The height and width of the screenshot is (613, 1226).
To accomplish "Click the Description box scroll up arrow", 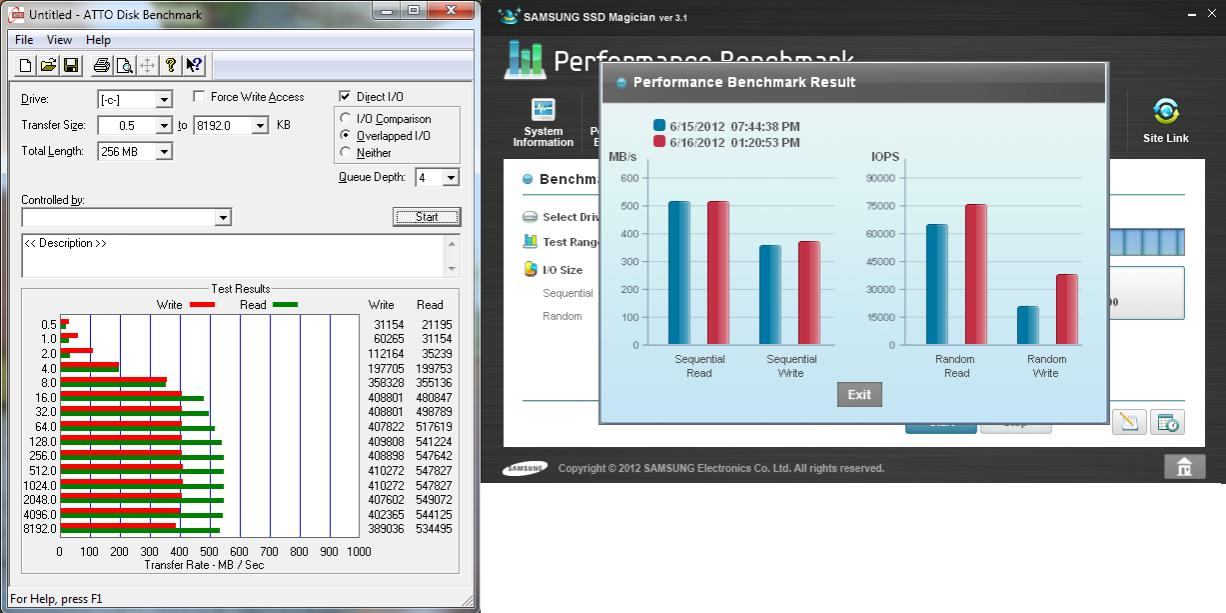I will [451, 243].
